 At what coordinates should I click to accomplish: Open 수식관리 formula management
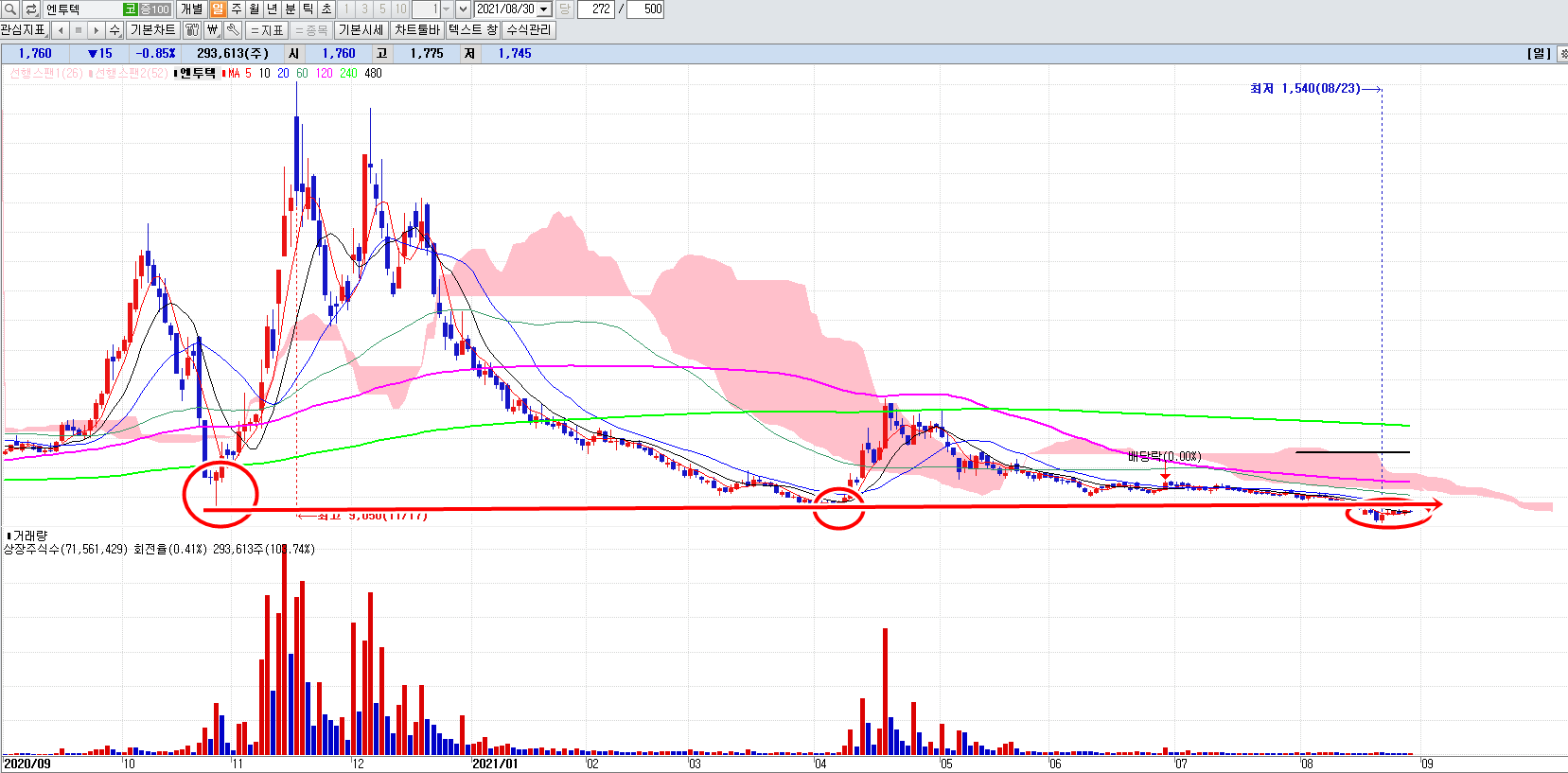(528, 30)
